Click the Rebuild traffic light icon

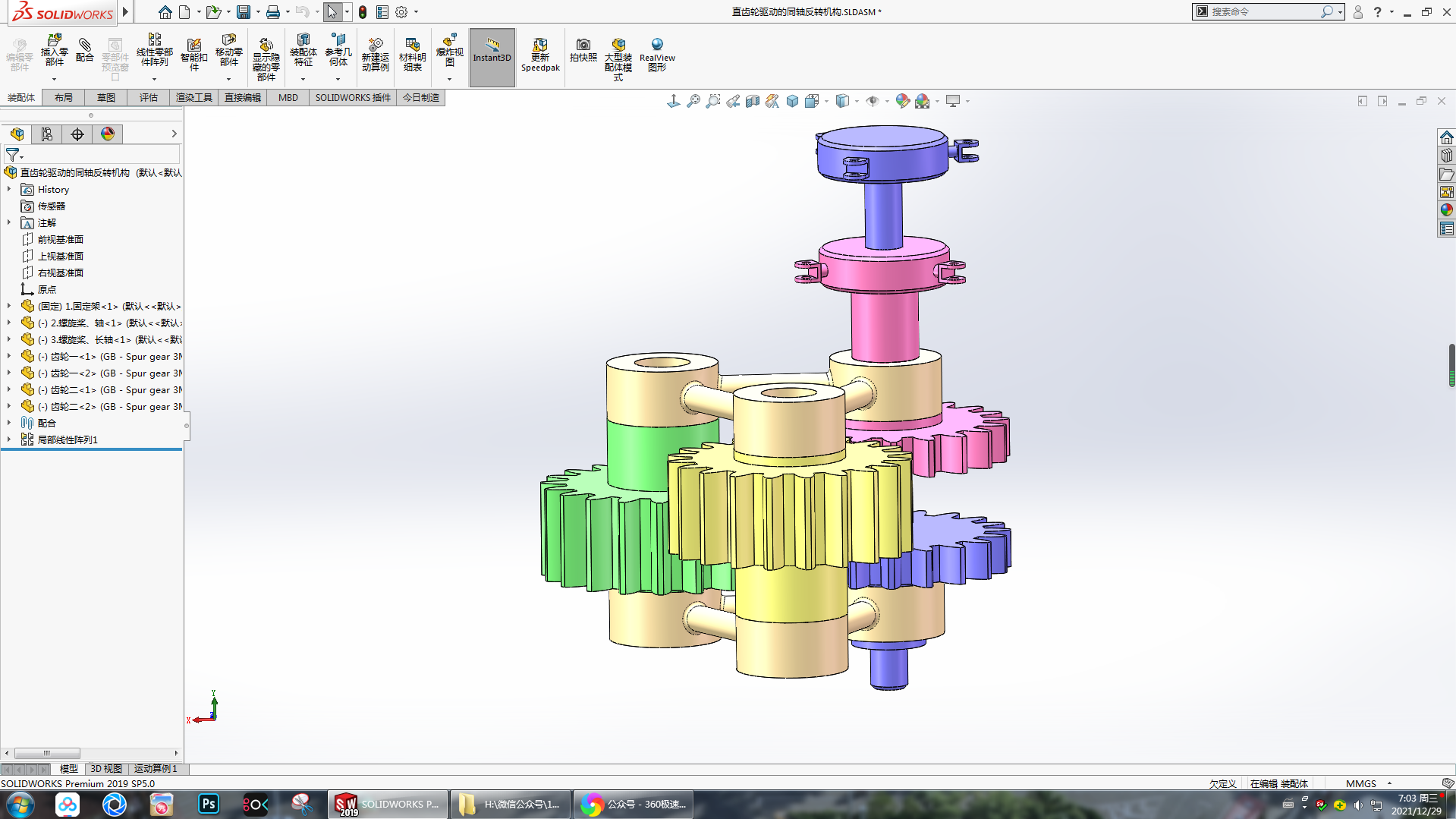[x=363, y=12]
